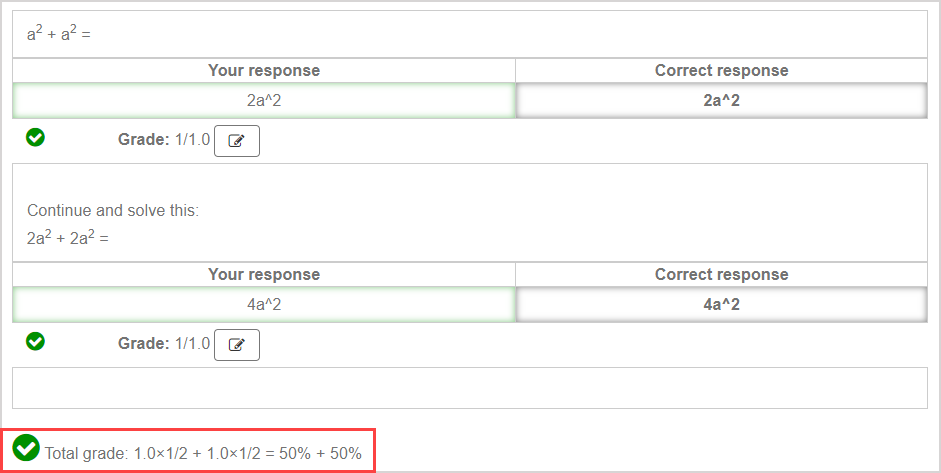This screenshot has height=473, width=941.
Task: Click the green checkmark beside second grade
Action: point(35,341)
